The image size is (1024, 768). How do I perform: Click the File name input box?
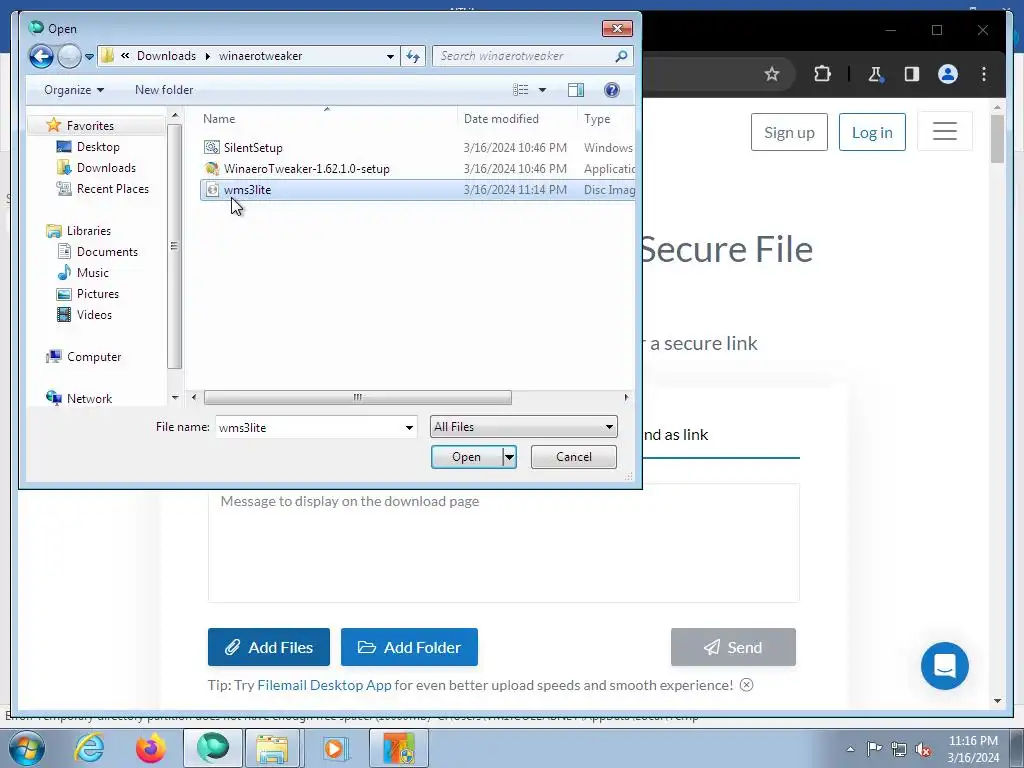[x=309, y=428]
